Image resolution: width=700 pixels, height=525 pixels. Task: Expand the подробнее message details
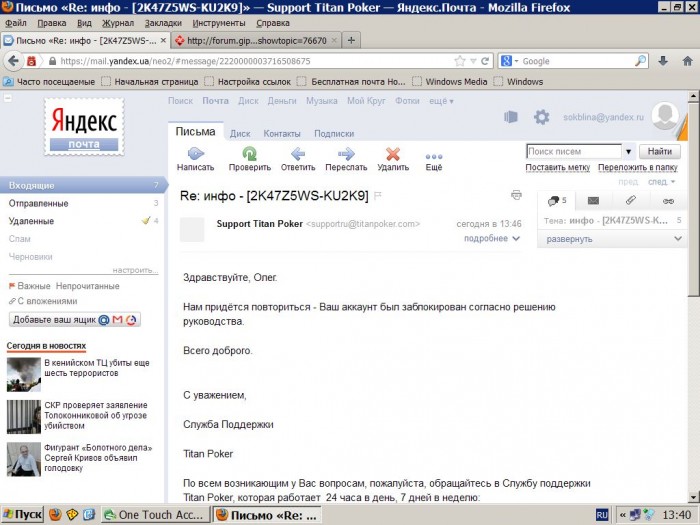tap(492, 238)
